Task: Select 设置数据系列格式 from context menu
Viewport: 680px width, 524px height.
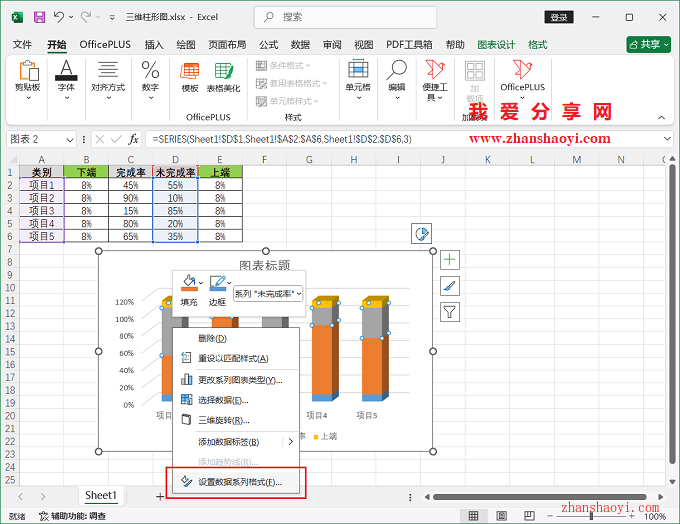Action: tap(239, 482)
